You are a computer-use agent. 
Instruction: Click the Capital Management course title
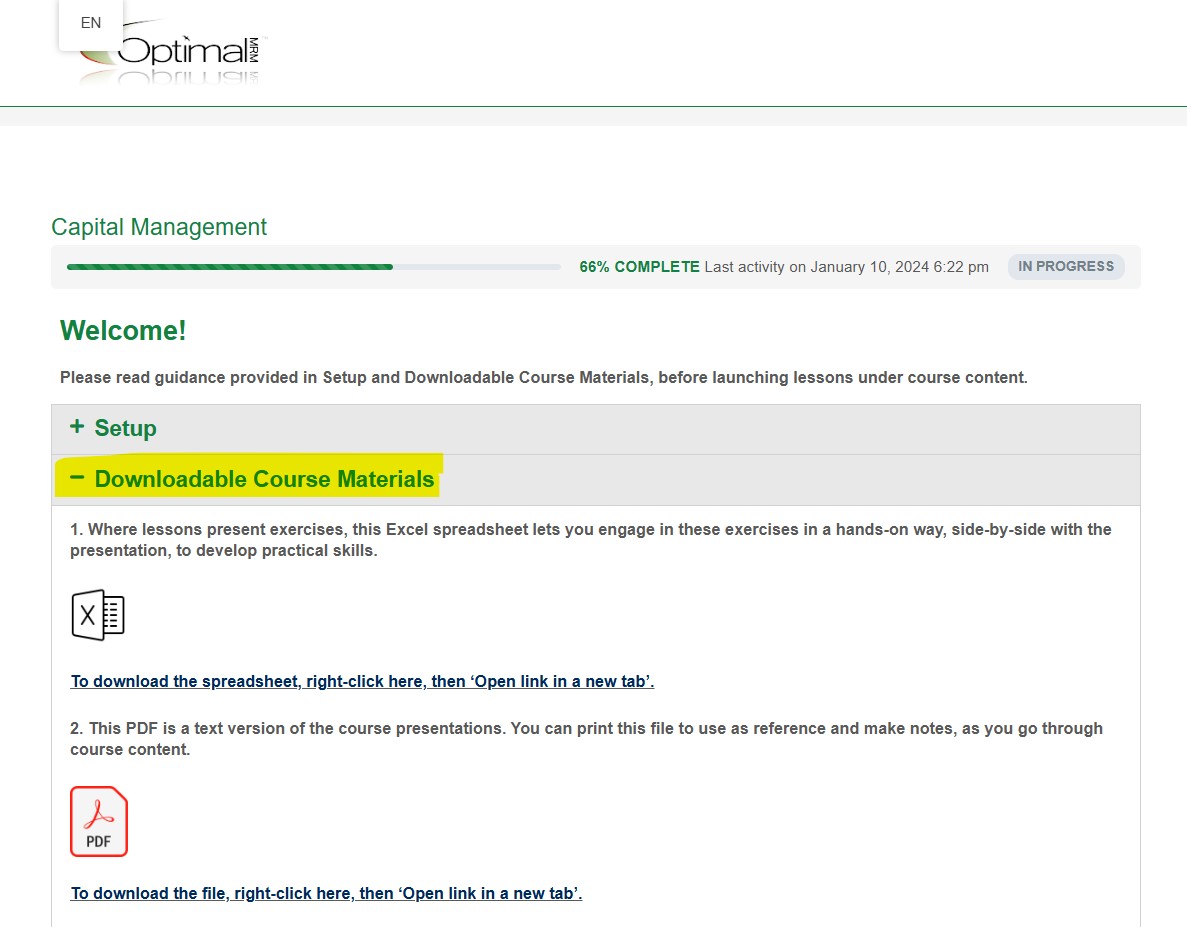click(x=159, y=227)
